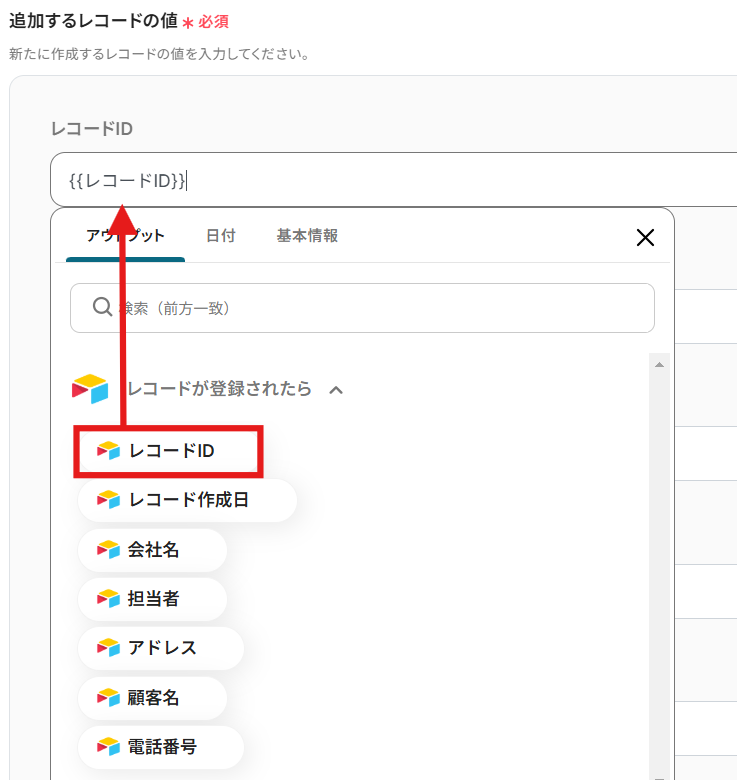Click the レコードID input field
Screen dimensions: 737x780
tap(393, 180)
